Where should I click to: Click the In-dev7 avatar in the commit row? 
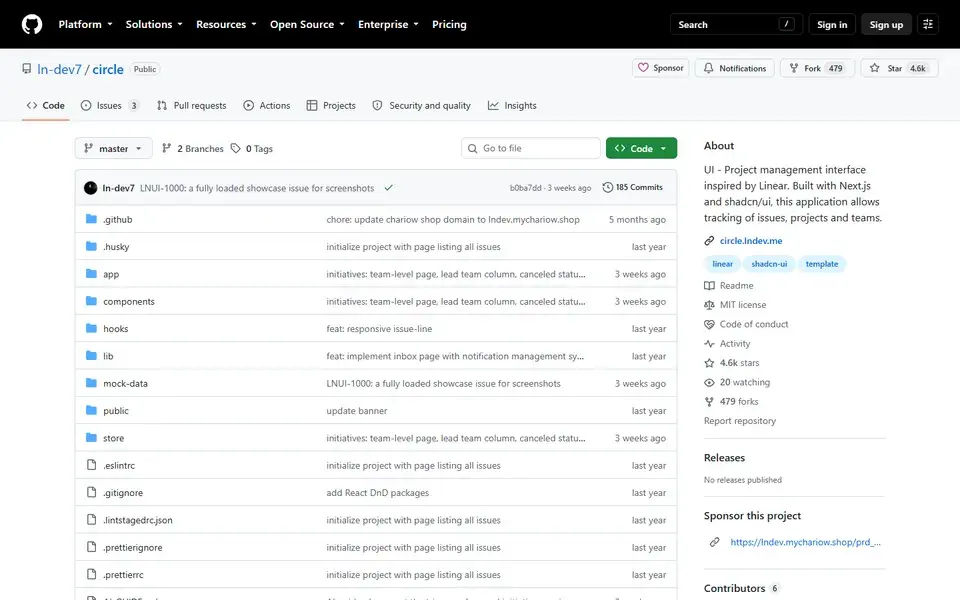pyautogui.click(x=91, y=188)
